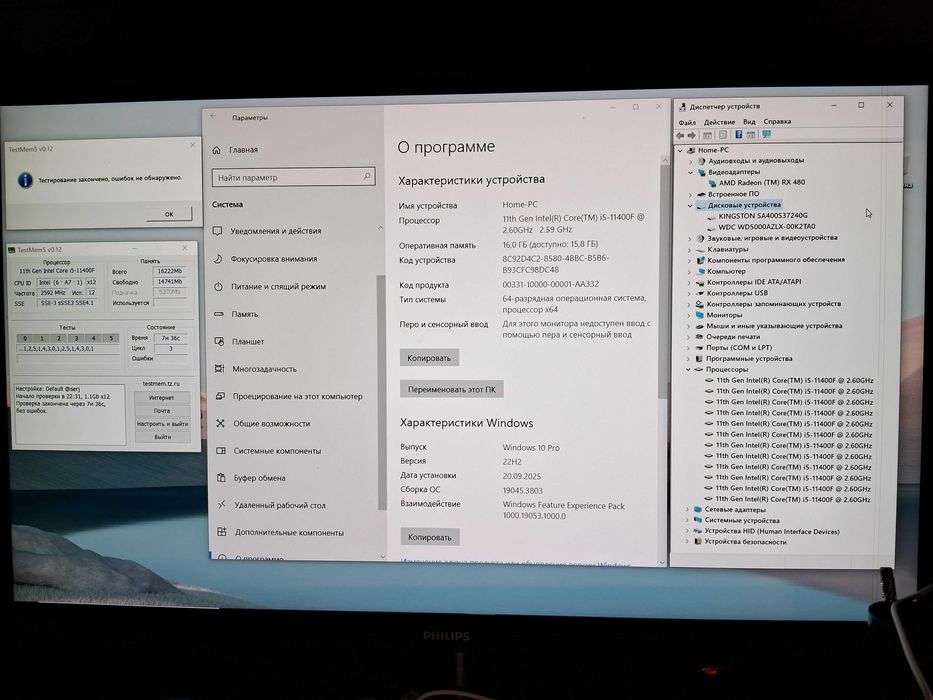Click the lower Копировать button under Windows specs
Viewport: 933px width, 700px height.
point(430,537)
